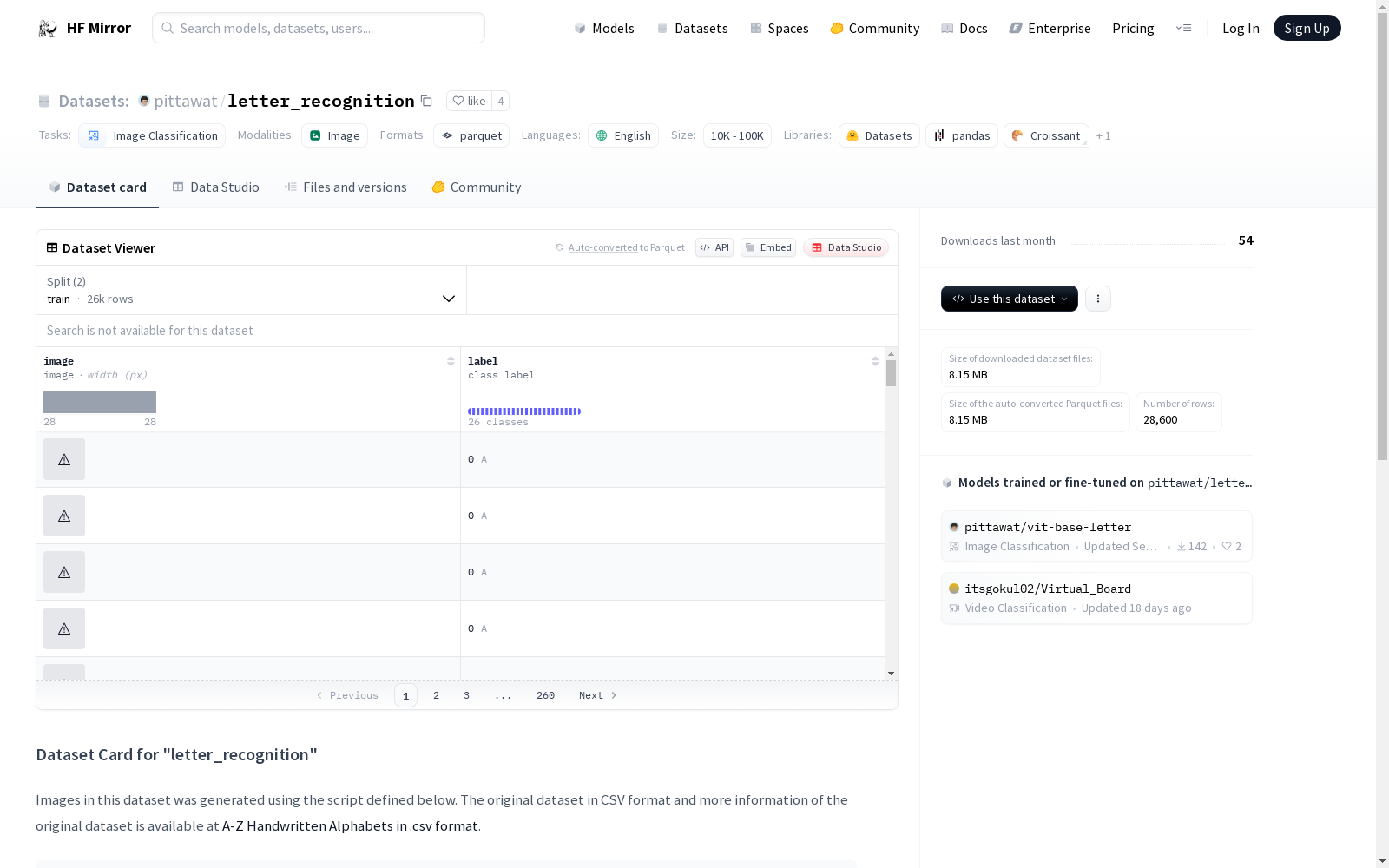Open the Datasets navigation item
Image resolution: width=1389 pixels, height=868 pixels.
pyautogui.click(x=692, y=28)
